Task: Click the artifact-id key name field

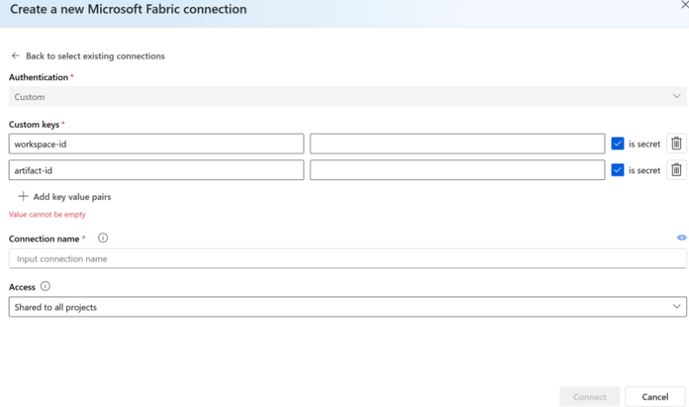Action: [156, 170]
